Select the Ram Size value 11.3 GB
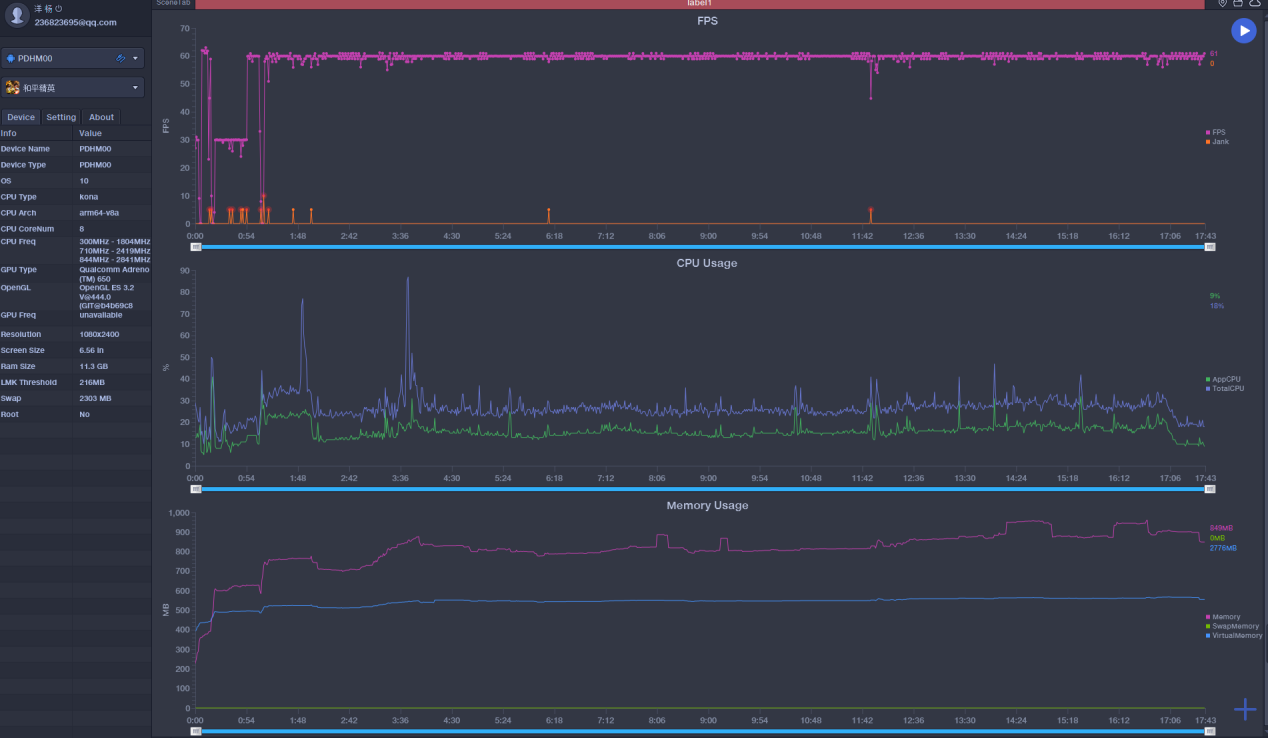Screen dimensions: 1268x738 (96, 366)
